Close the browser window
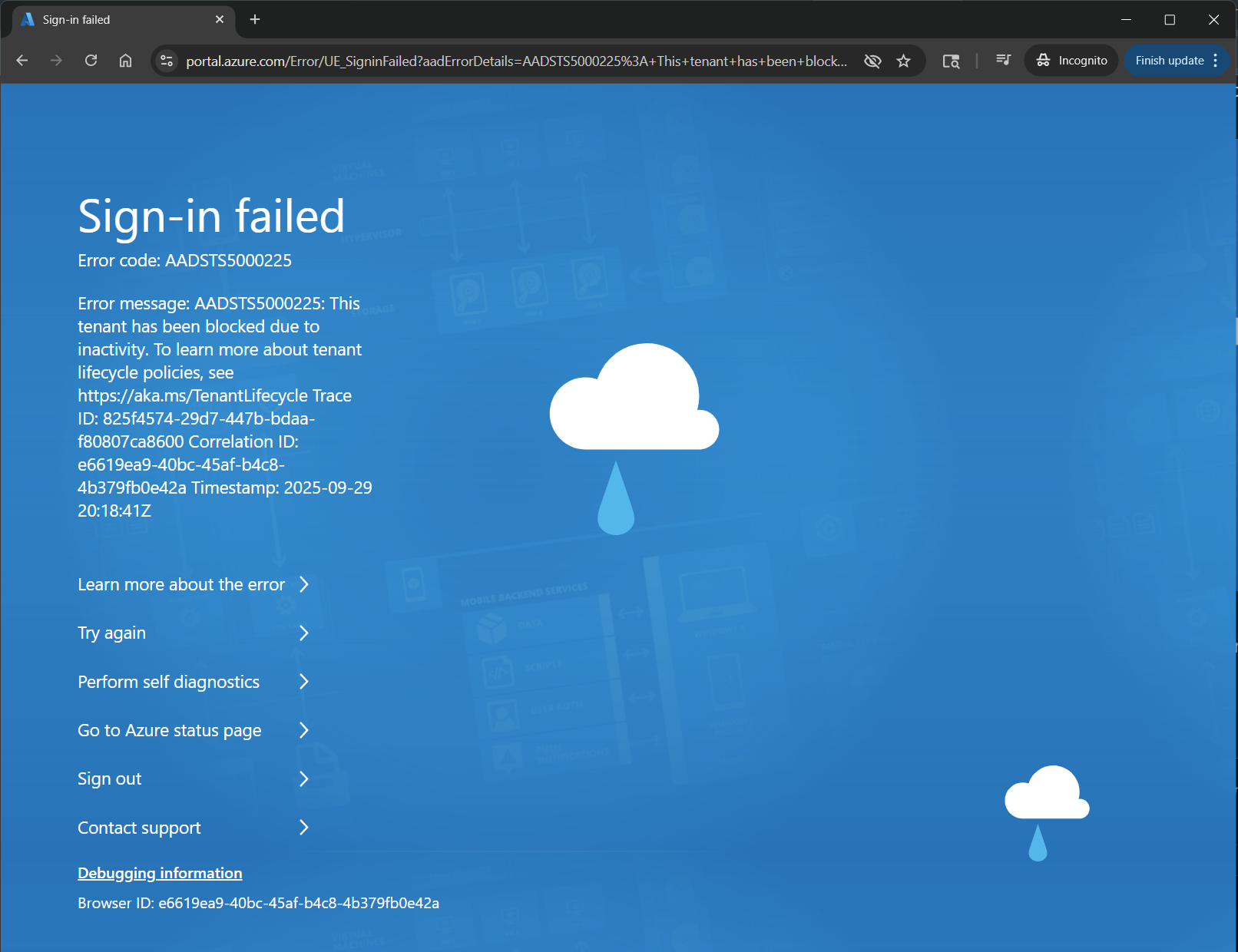1238x952 pixels. coord(1213,20)
